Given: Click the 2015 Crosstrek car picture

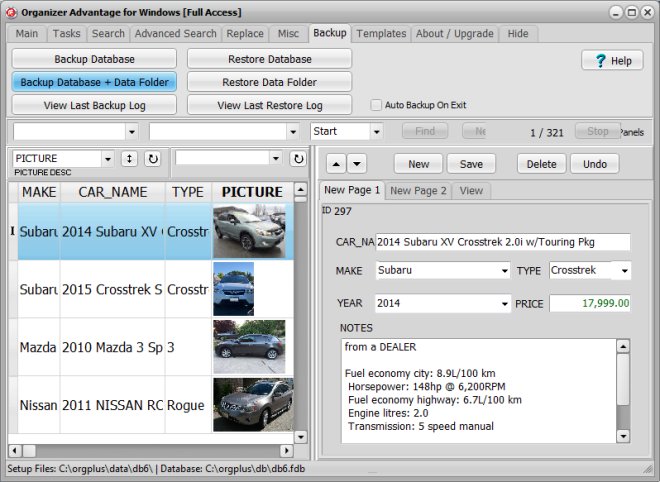Looking at the screenshot, I should (234, 289).
